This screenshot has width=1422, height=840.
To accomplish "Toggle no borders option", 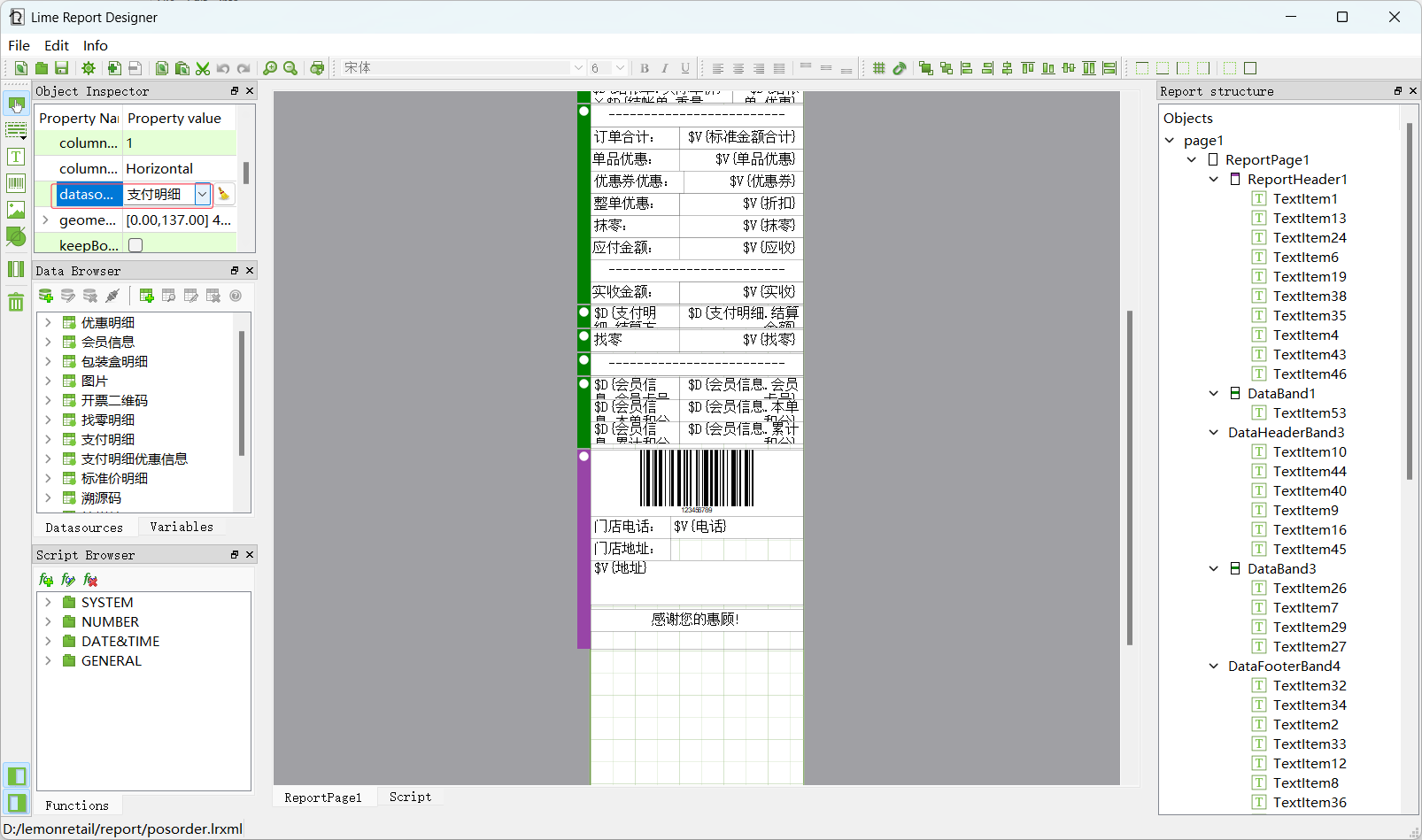I will click(1230, 68).
